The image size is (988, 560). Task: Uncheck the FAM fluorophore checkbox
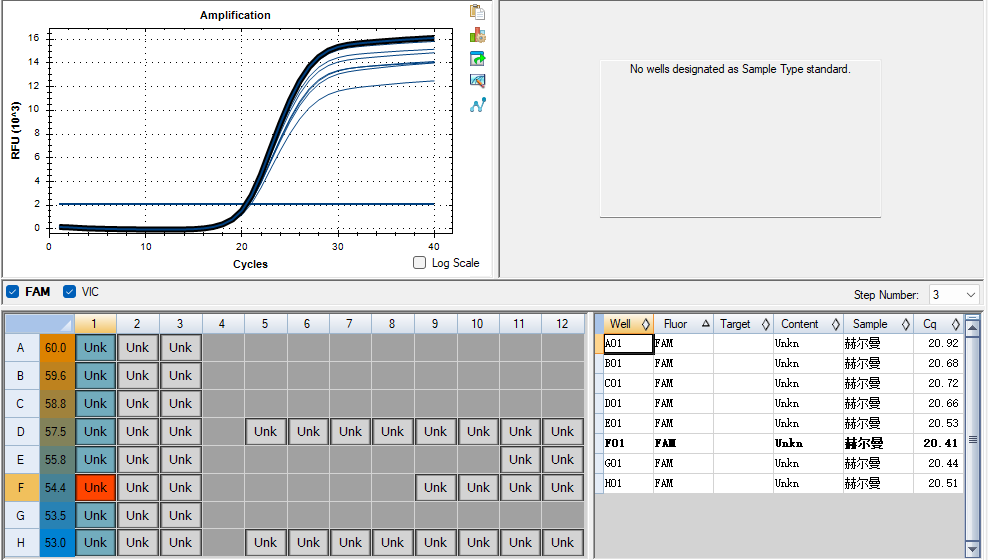tap(13, 292)
